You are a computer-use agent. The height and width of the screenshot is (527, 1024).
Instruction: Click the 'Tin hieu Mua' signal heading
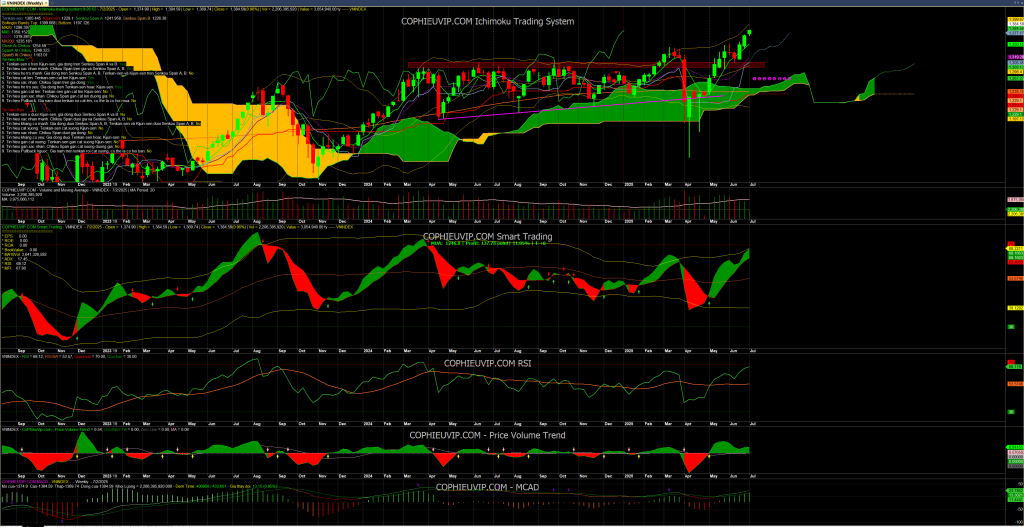tap(13, 59)
